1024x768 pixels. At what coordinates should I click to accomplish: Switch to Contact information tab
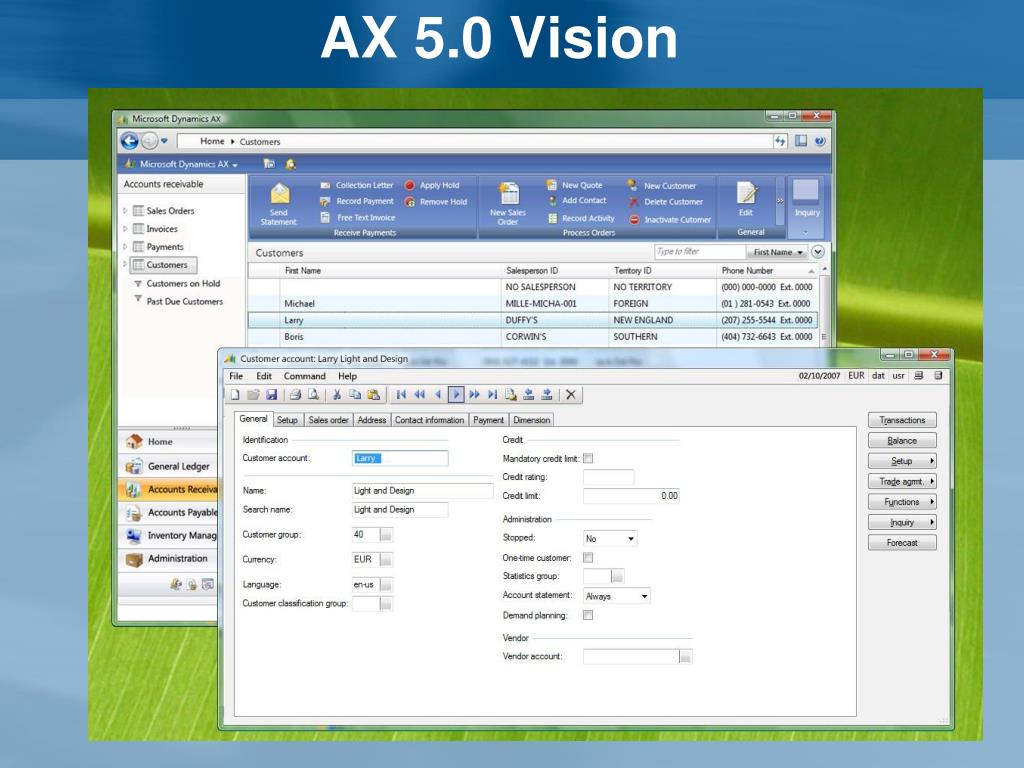tap(429, 420)
